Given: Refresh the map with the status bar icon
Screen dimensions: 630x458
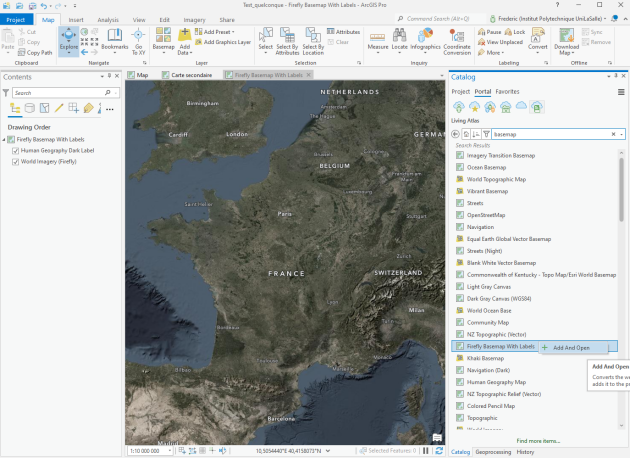Looking at the screenshot, I should (439, 451).
